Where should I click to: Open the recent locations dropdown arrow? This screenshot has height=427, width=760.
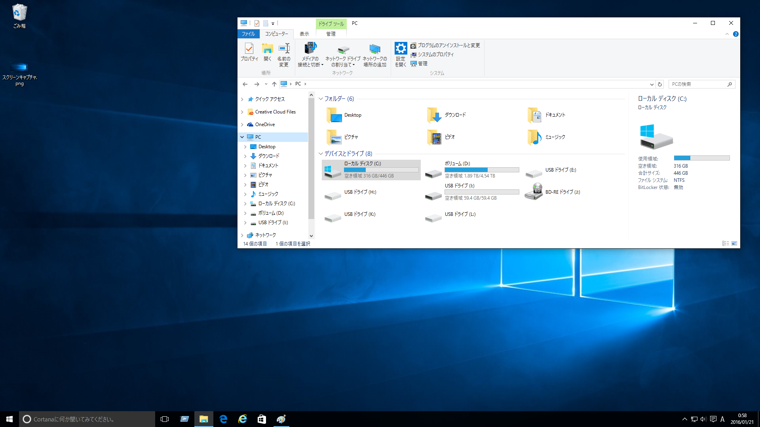pyautogui.click(x=266, y=84)
